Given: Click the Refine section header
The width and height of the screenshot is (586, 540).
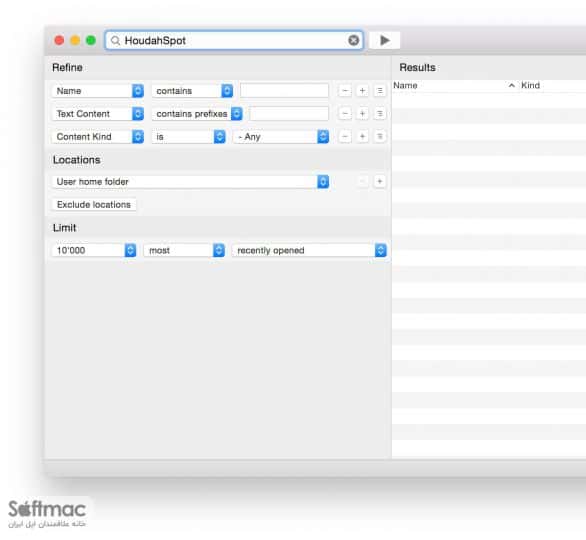Looking at the screenshot, I should point(67,68).
